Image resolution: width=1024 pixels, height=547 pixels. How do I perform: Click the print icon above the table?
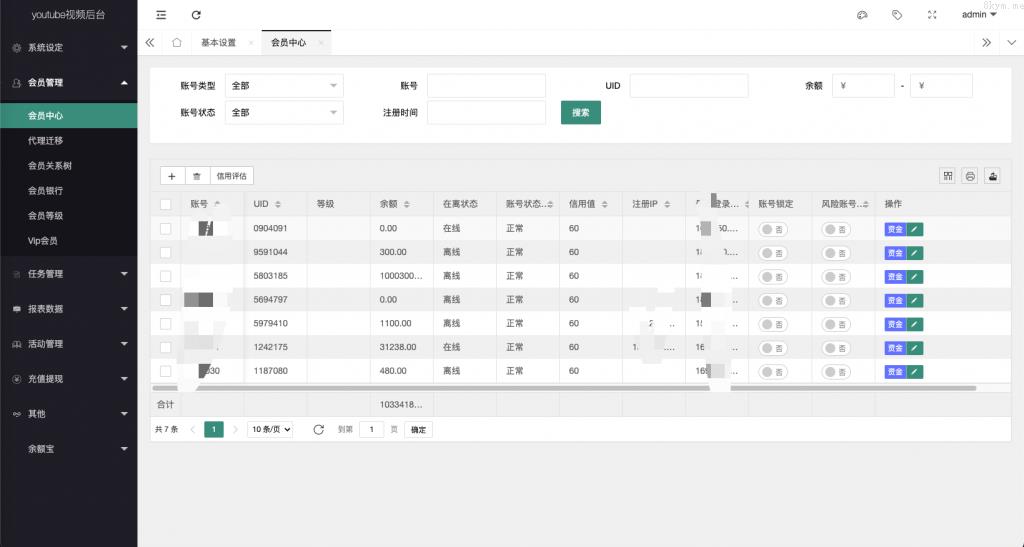point(970,176)
